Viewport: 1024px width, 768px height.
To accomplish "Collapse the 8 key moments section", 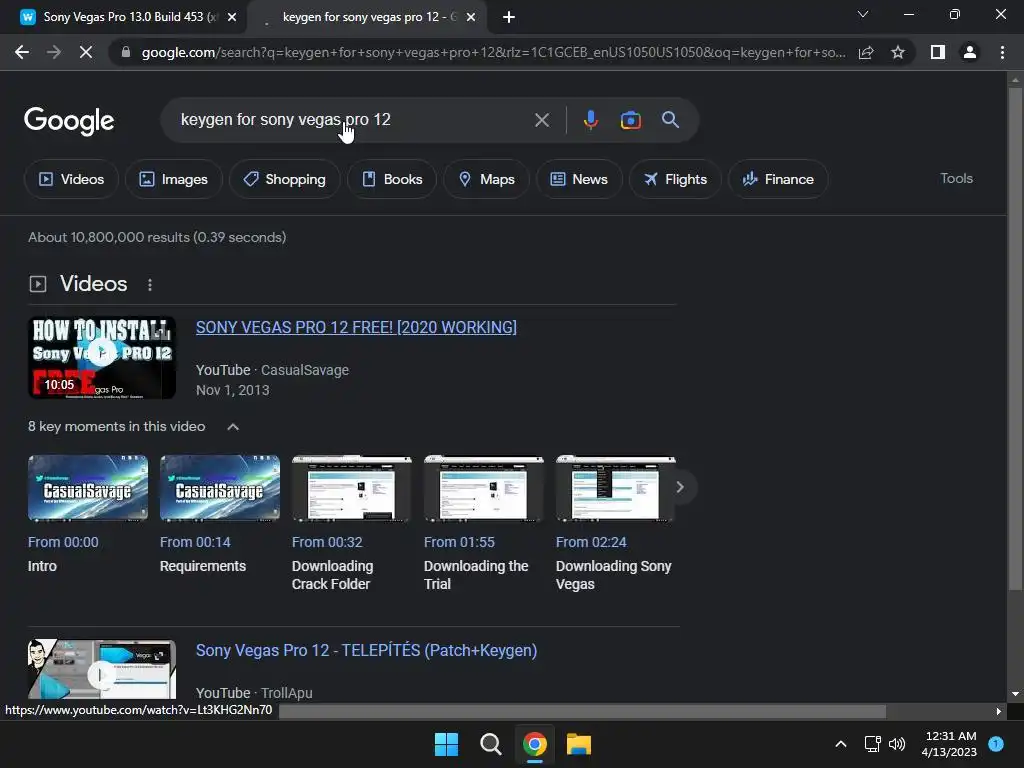I will [x=233, y=427].
